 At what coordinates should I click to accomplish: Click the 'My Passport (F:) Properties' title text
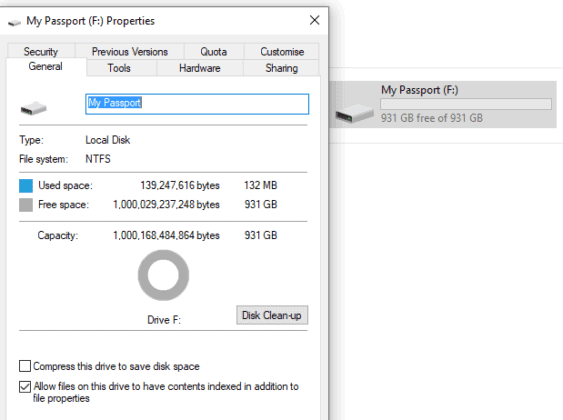point(90,21)
